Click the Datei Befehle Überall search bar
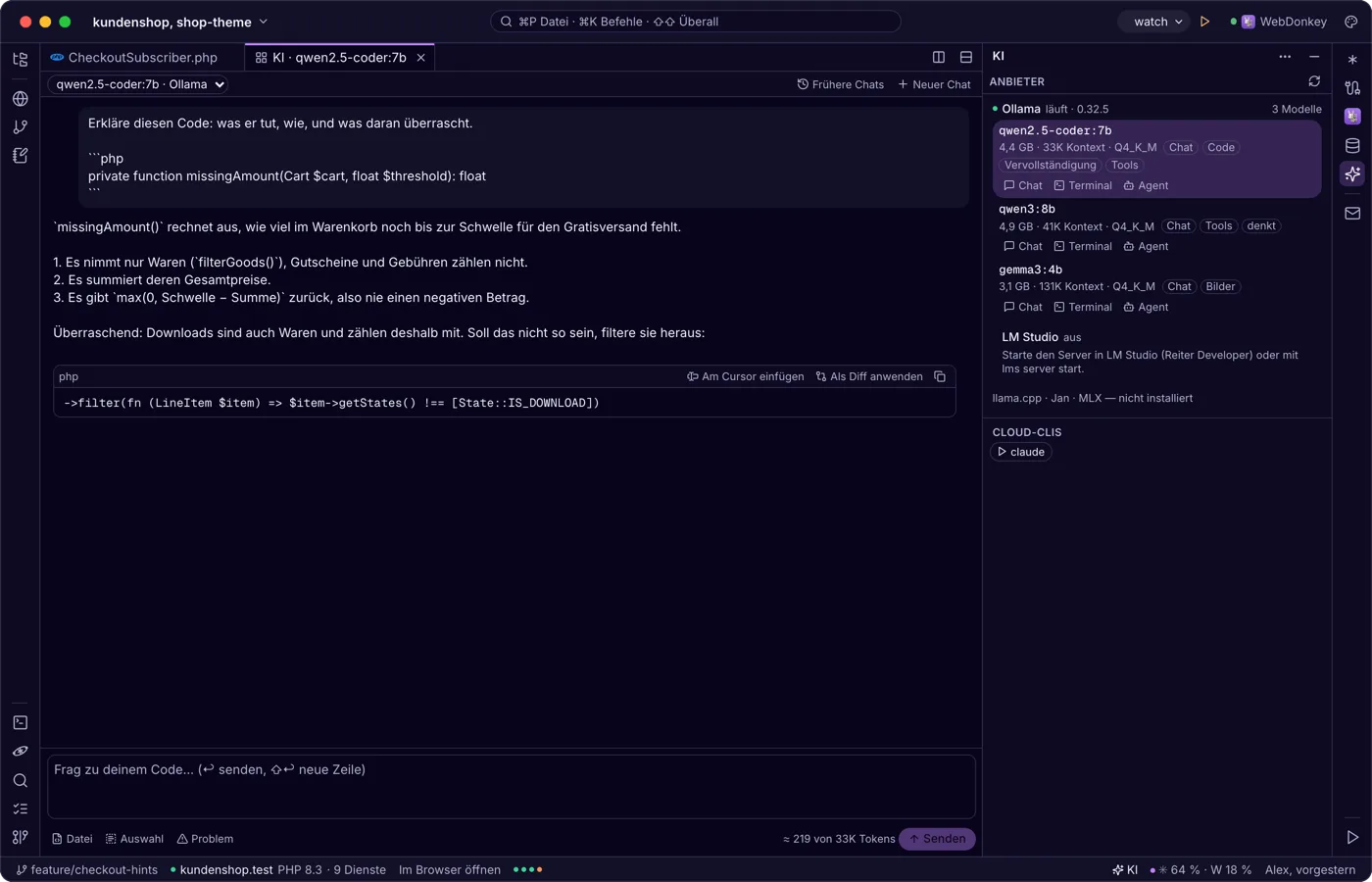Image resolution: width=1372 pixels, height=882 pixels. [695, 22]
